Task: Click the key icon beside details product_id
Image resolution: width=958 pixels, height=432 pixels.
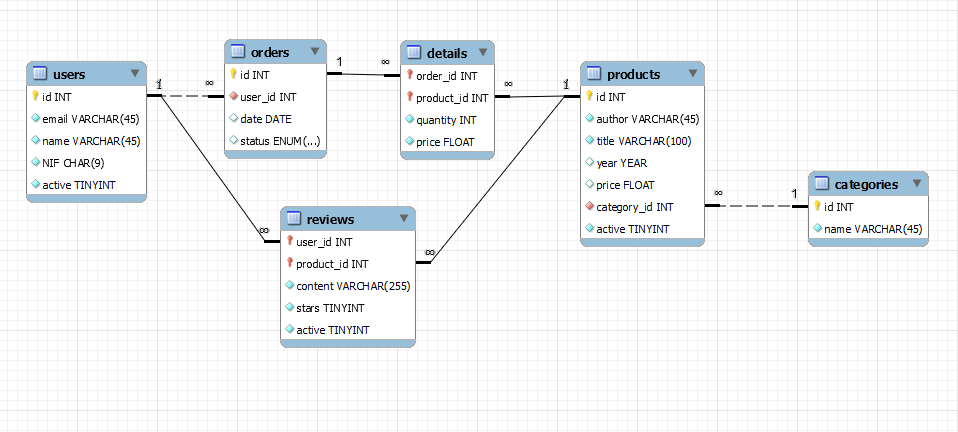Action: (x=409, y=97)
